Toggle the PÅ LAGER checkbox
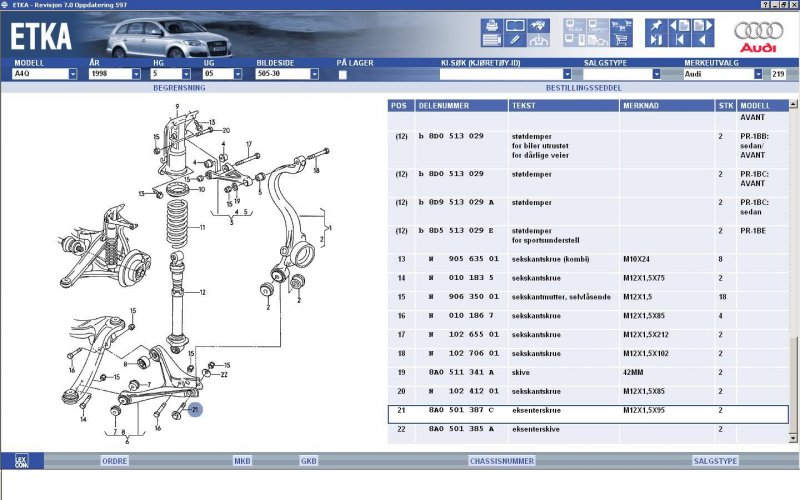The width and height of the screenshot is (800, 500). [343, 74]
